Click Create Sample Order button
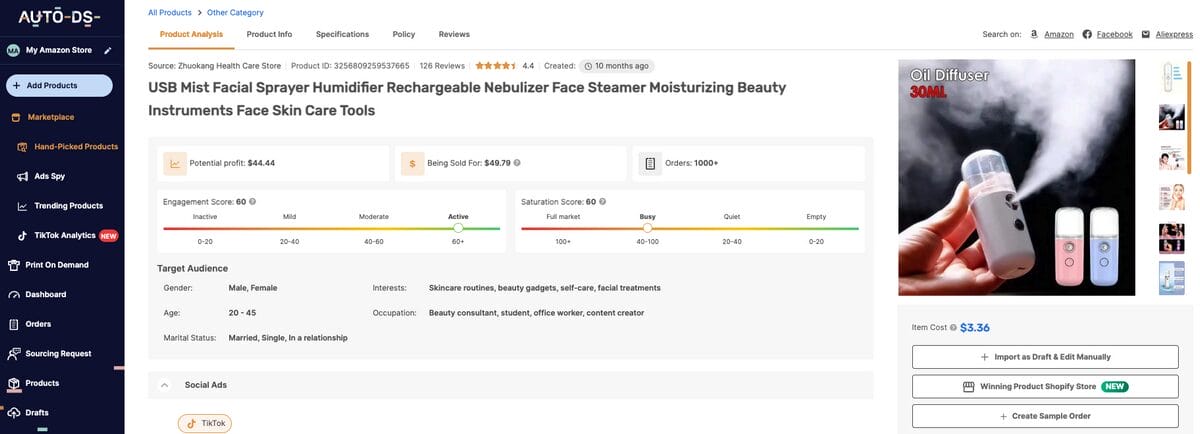 pos(1045,416)
